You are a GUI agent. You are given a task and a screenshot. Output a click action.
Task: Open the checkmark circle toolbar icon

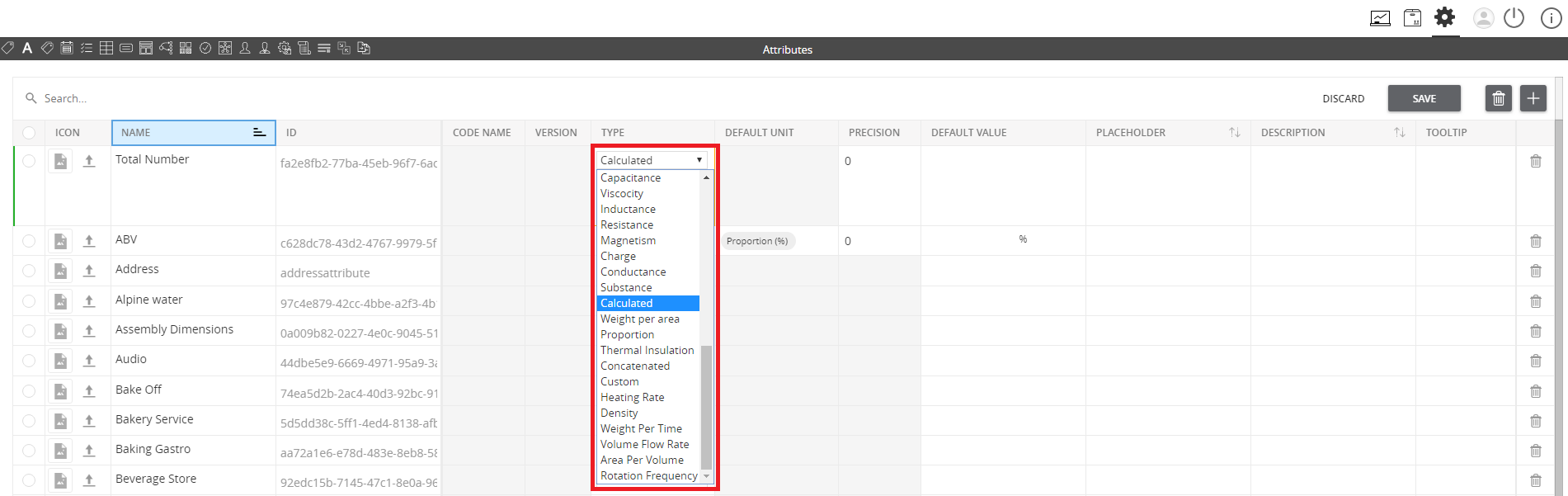(x=205, y=48)
